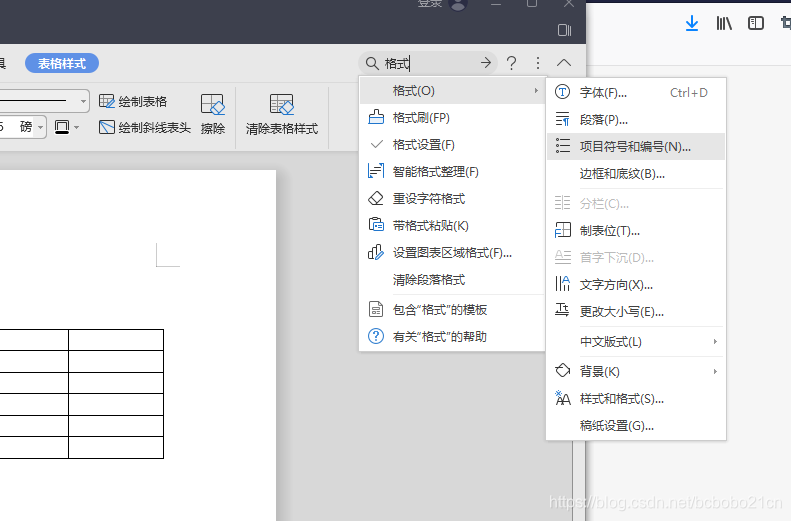Click 绘制斜线表头 tool

coord(145,128)
